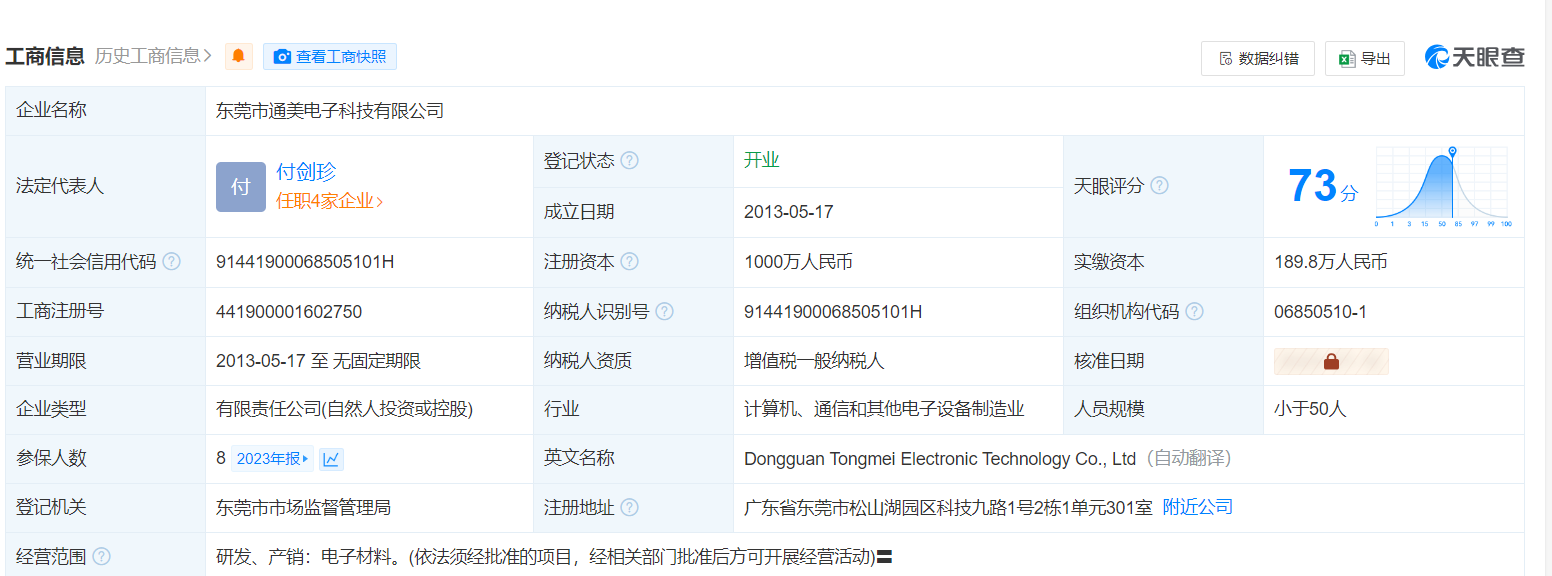
Task: Click help icon beside 天眼评分
Action: point(1159,186)
